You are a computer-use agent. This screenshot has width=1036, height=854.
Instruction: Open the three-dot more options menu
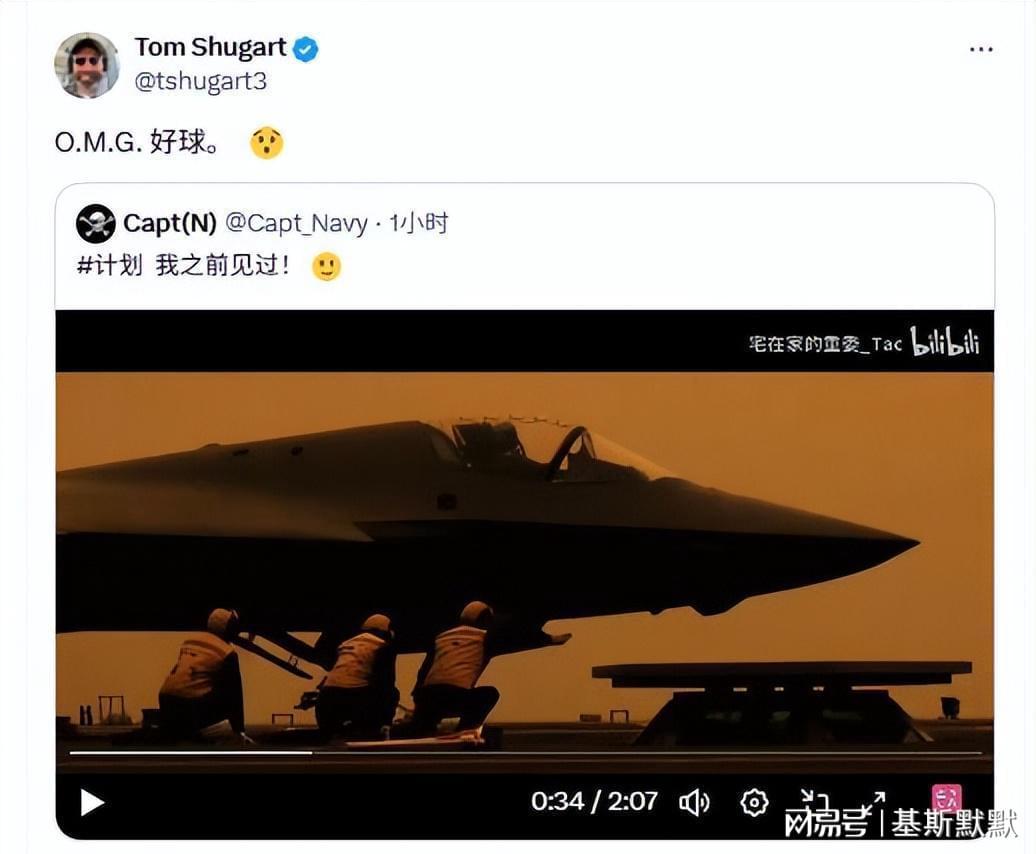[981, 49]
